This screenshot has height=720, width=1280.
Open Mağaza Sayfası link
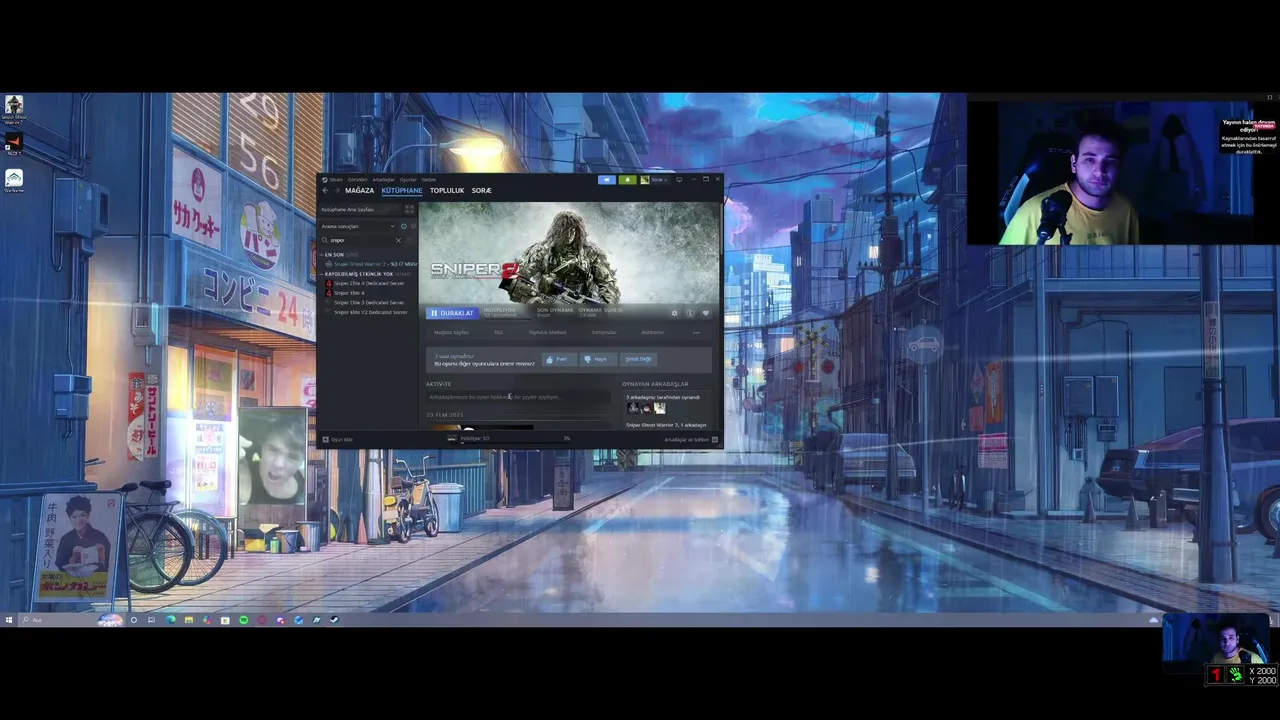pyautogui.click(x=451, y=332)
